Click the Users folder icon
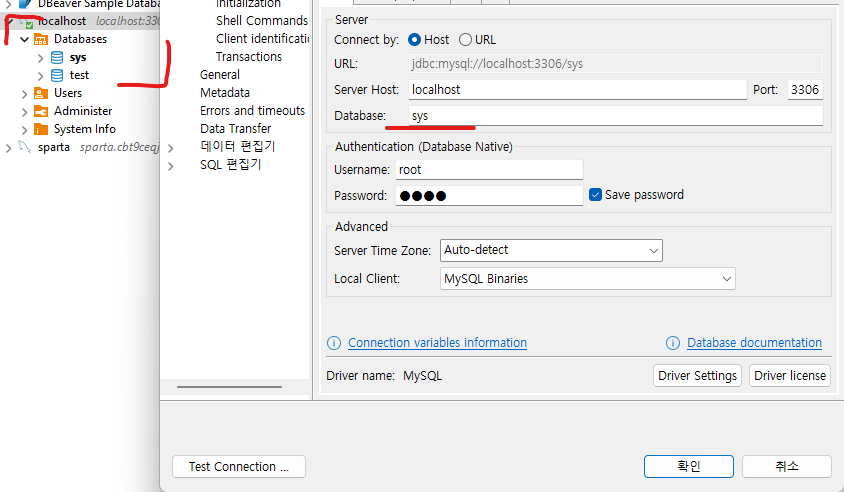 point(41,93)
